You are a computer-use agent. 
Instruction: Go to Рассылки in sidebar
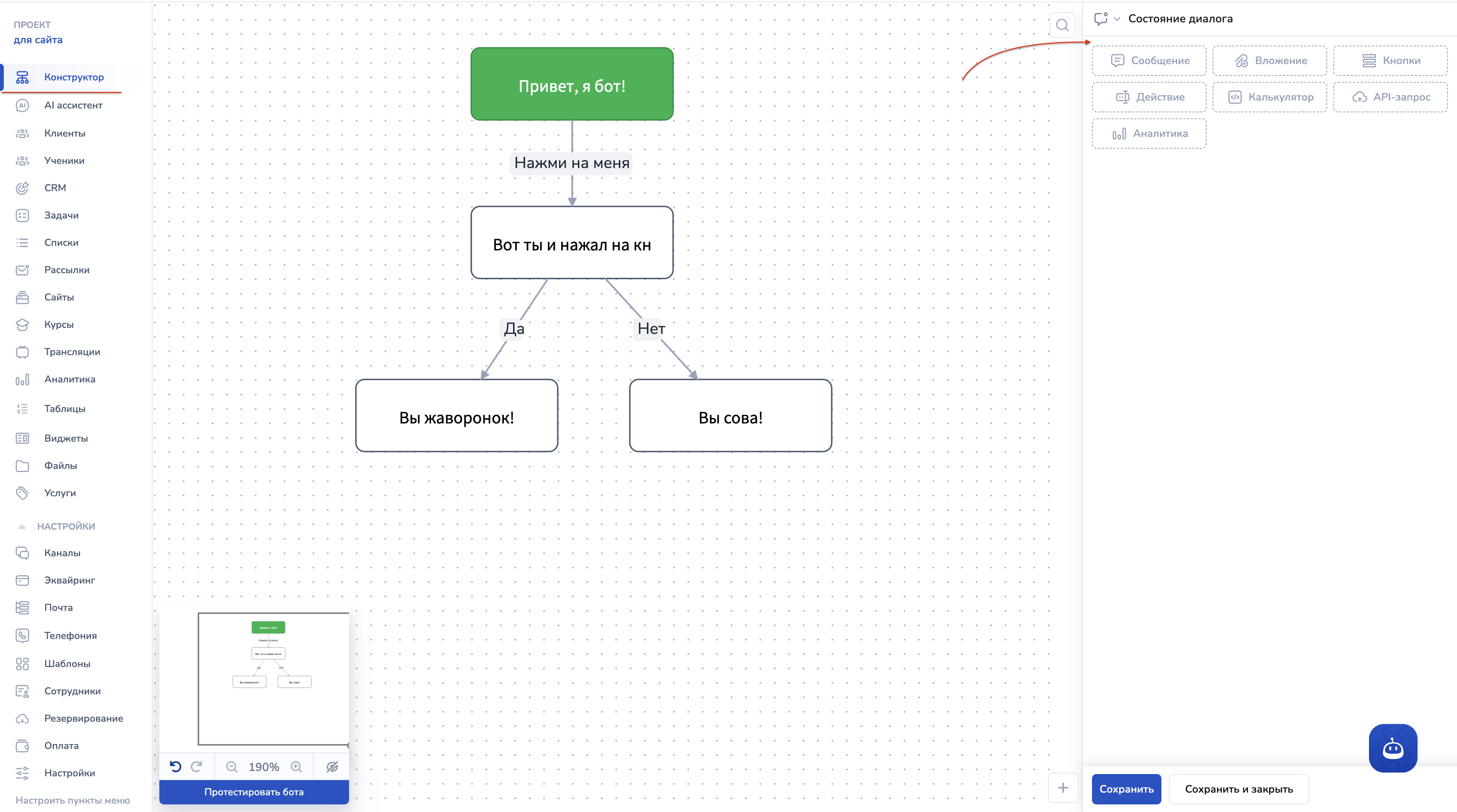tap(67, 270)
